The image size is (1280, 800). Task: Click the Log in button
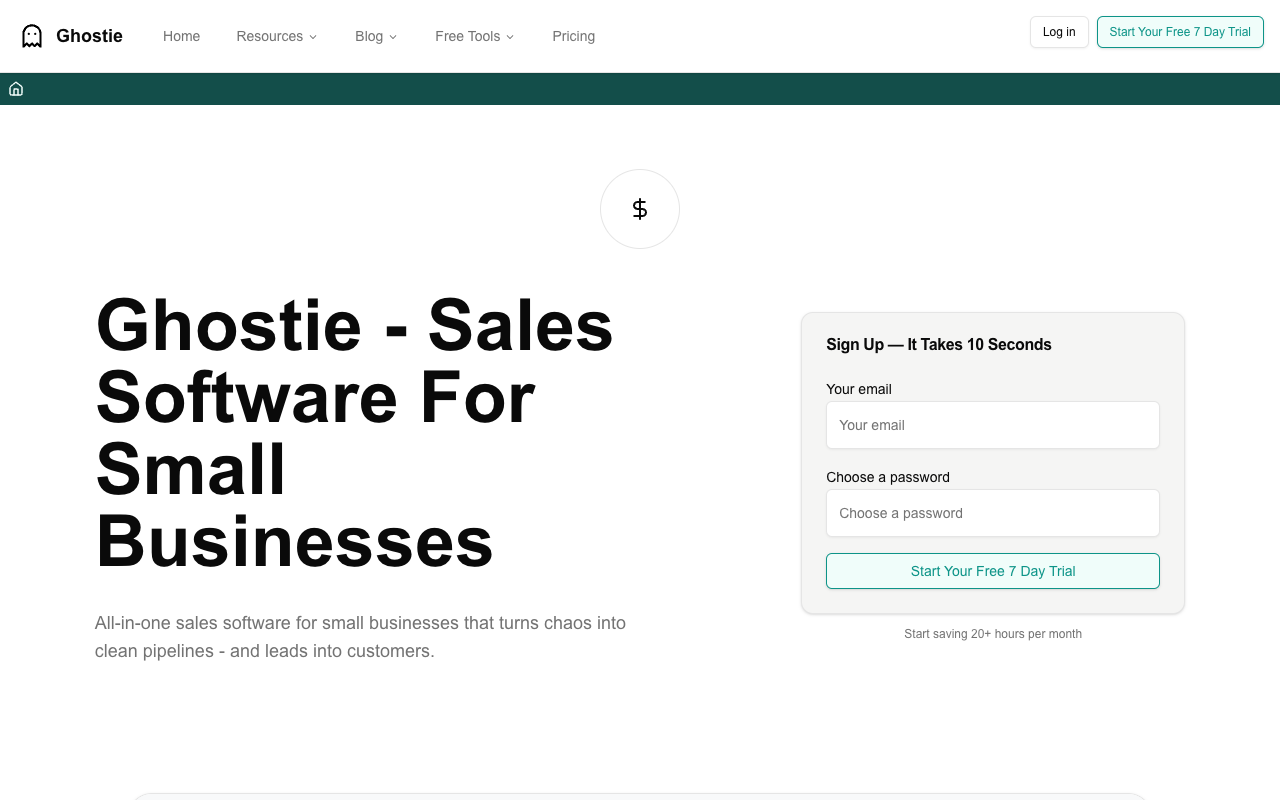(1058, 32)
